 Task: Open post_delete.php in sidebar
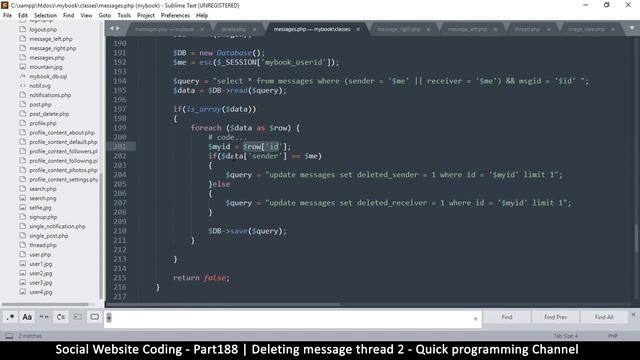[x=49, y=114]
